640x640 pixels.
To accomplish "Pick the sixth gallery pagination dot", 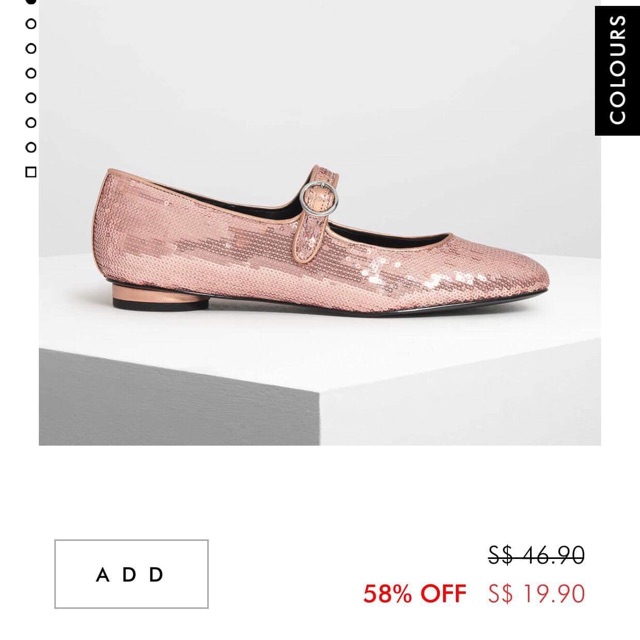I will coord(30,122).
